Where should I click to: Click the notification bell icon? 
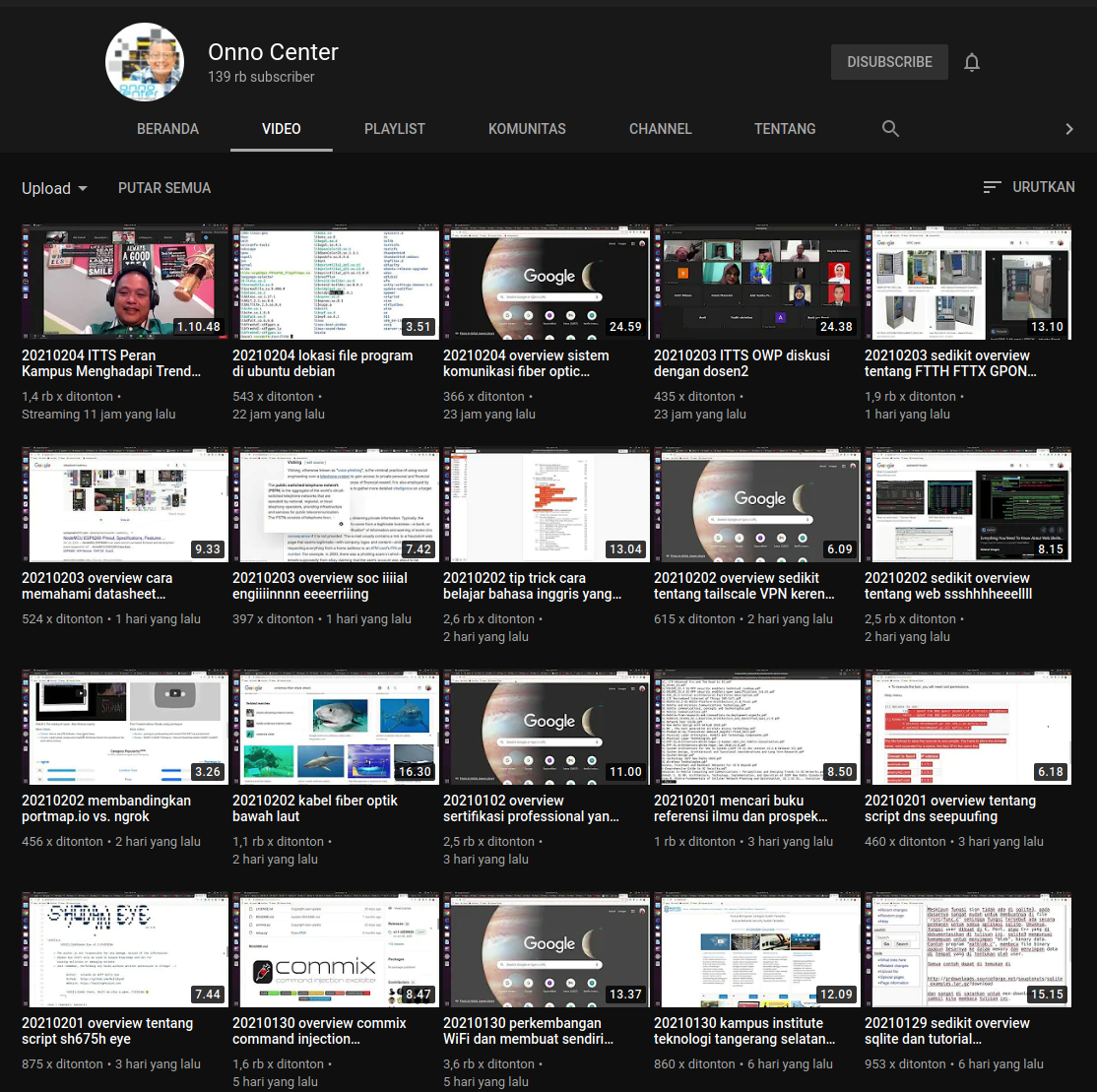pos(972,62)
